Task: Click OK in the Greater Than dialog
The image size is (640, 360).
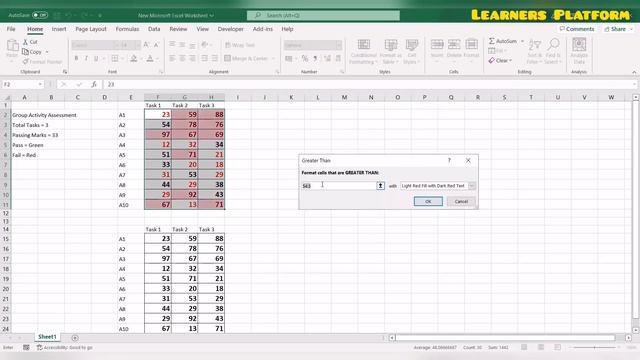Action: [428, 201]
